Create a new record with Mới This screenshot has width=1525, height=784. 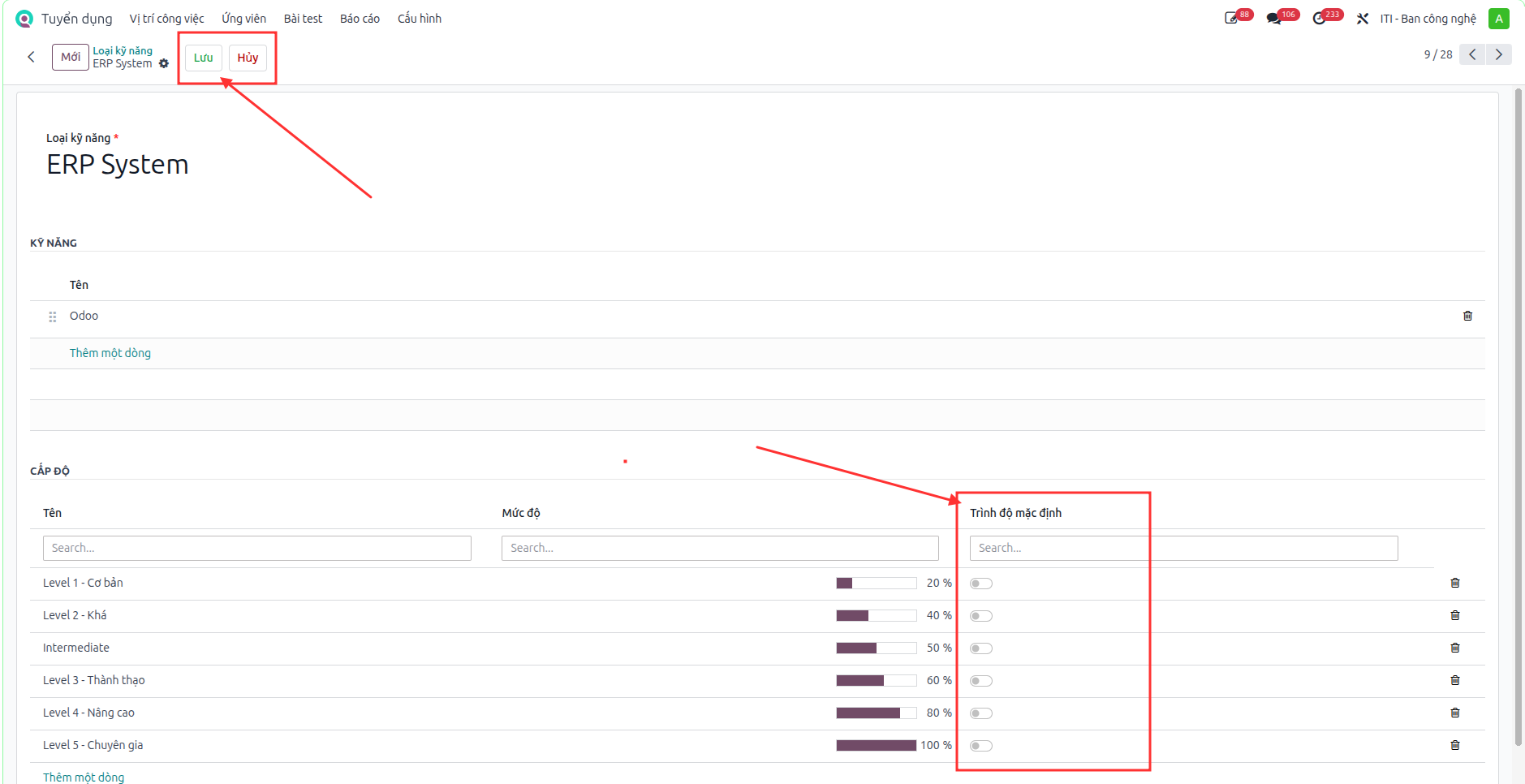pyautogui.click(x=71, y=57)
